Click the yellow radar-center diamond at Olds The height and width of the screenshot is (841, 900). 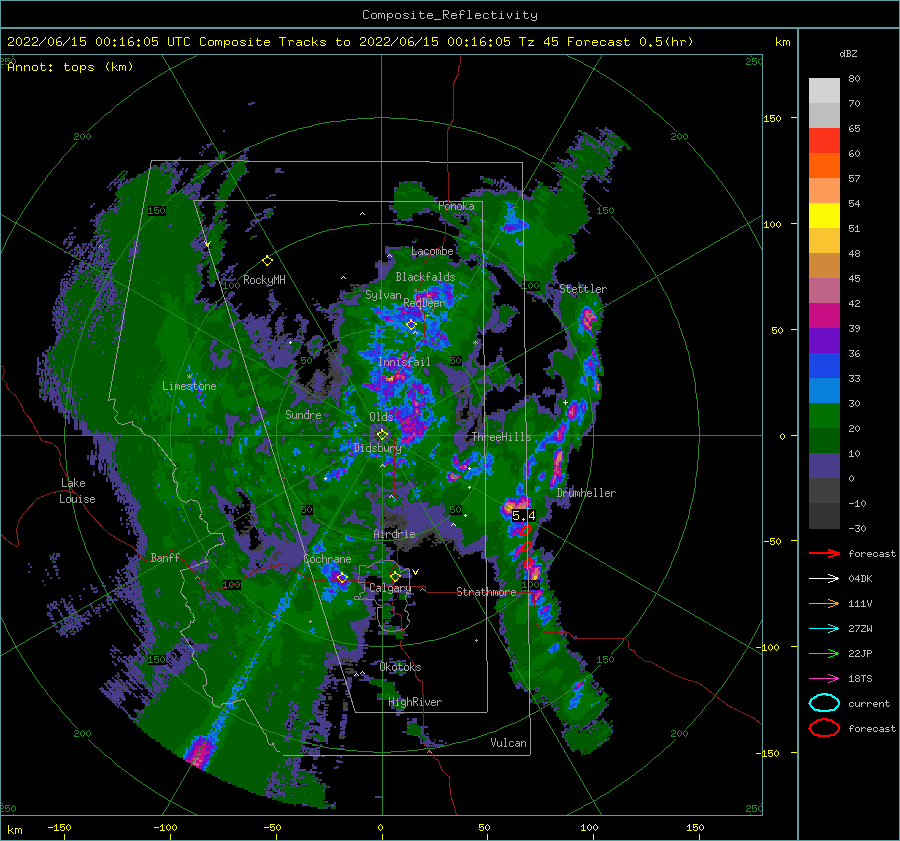click(x=382, y=435)
